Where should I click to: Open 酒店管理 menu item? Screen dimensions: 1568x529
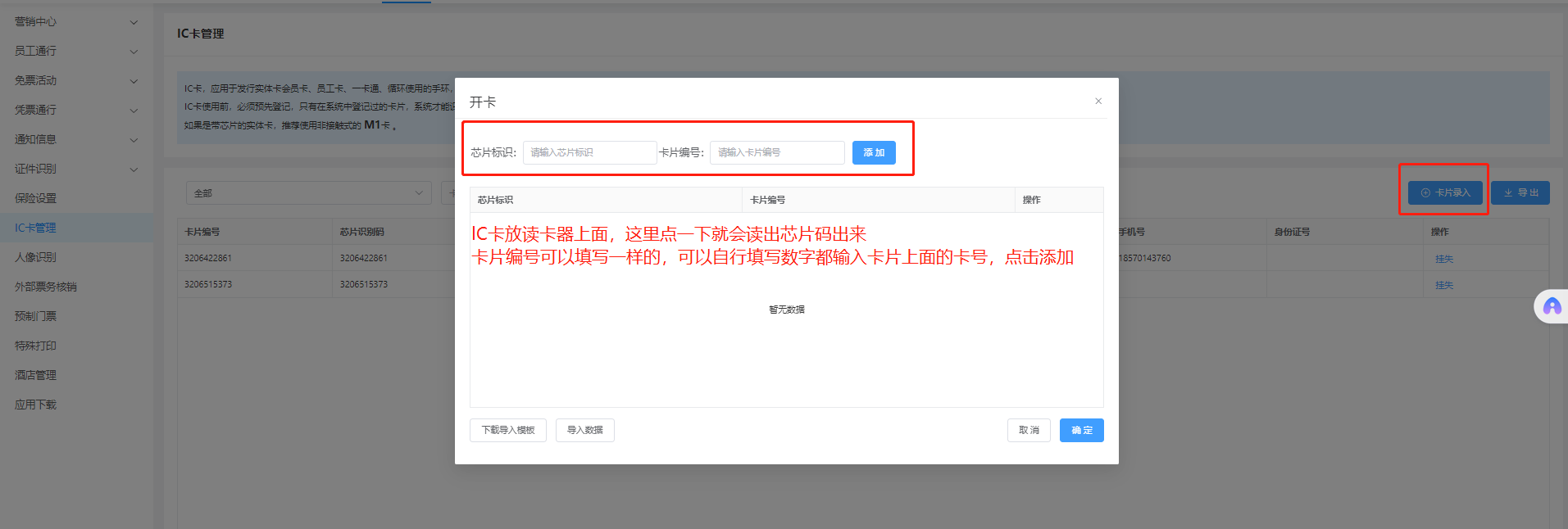[36, 376]
